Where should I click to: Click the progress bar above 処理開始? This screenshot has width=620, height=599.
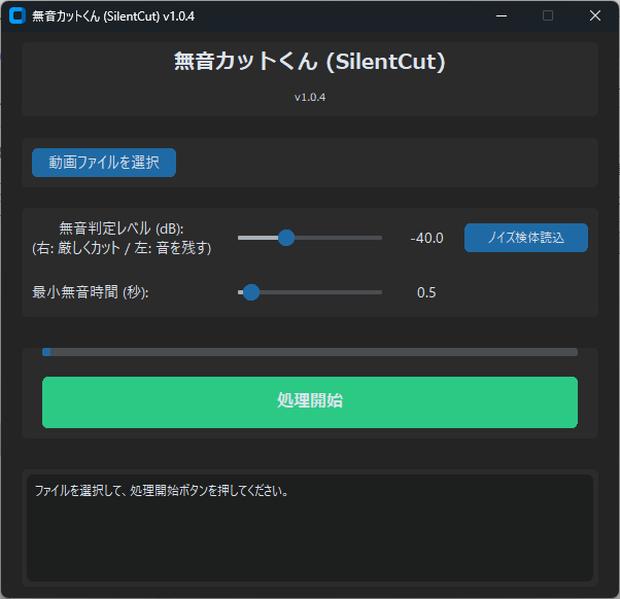[310, 352]
